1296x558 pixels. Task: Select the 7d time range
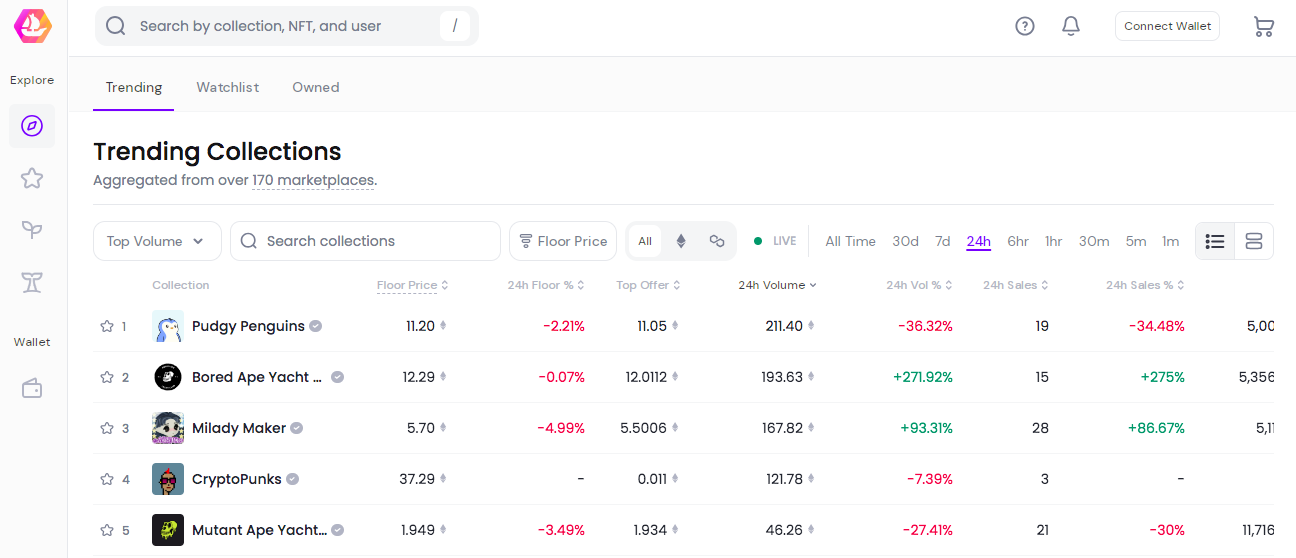943,241
